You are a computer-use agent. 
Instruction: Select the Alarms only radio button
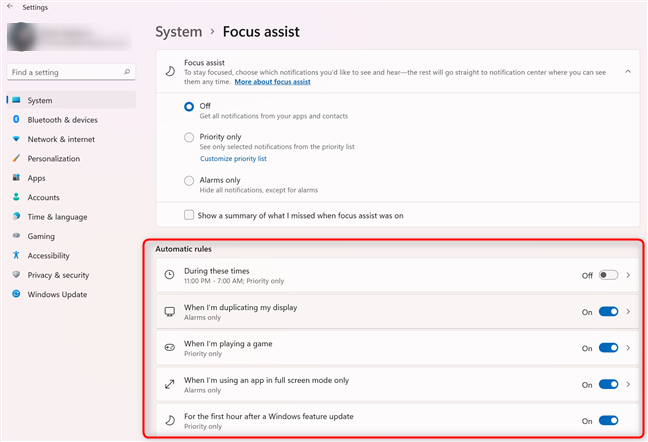189,181
